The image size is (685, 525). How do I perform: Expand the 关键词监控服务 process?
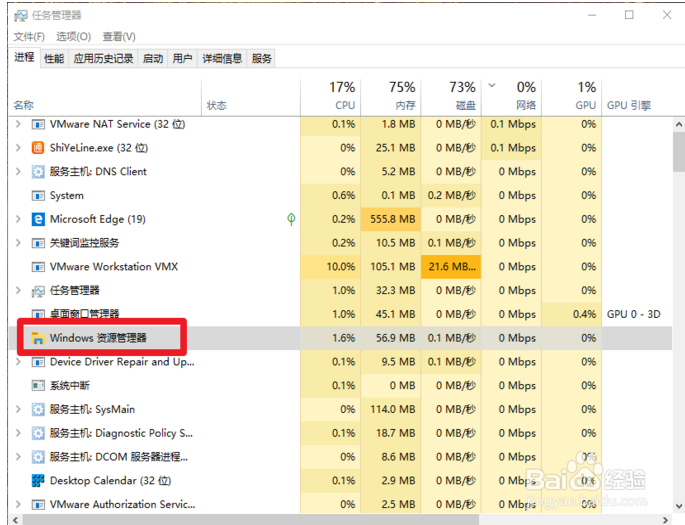point(18,243)
